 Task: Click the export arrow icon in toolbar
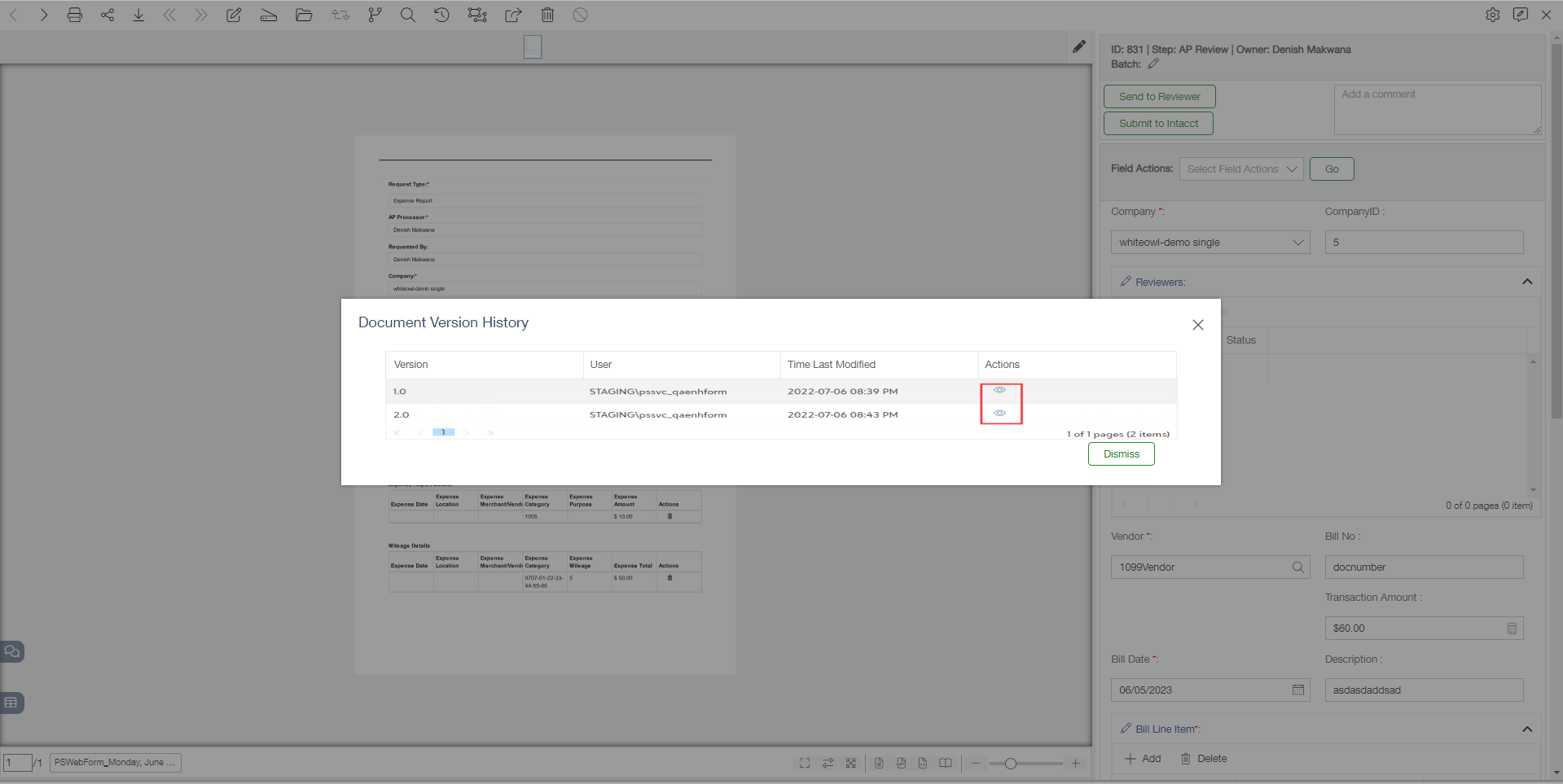coord(513,15)
